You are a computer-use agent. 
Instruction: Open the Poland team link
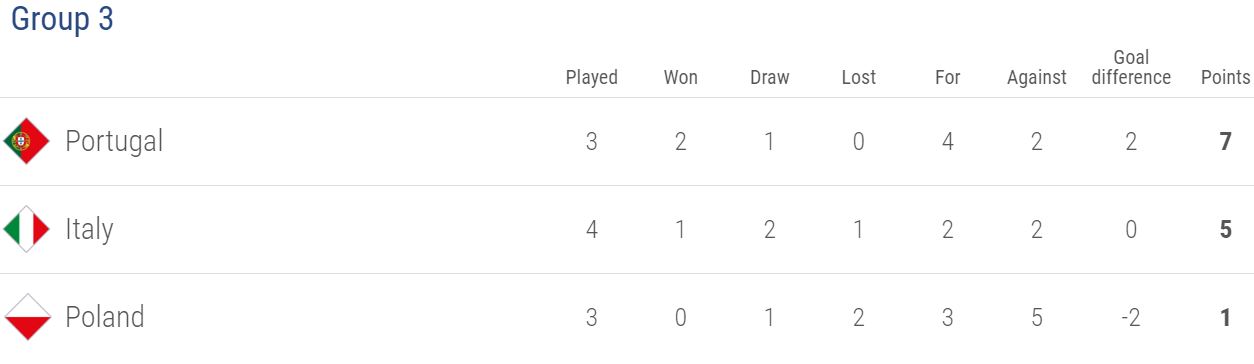coord(105,317)
